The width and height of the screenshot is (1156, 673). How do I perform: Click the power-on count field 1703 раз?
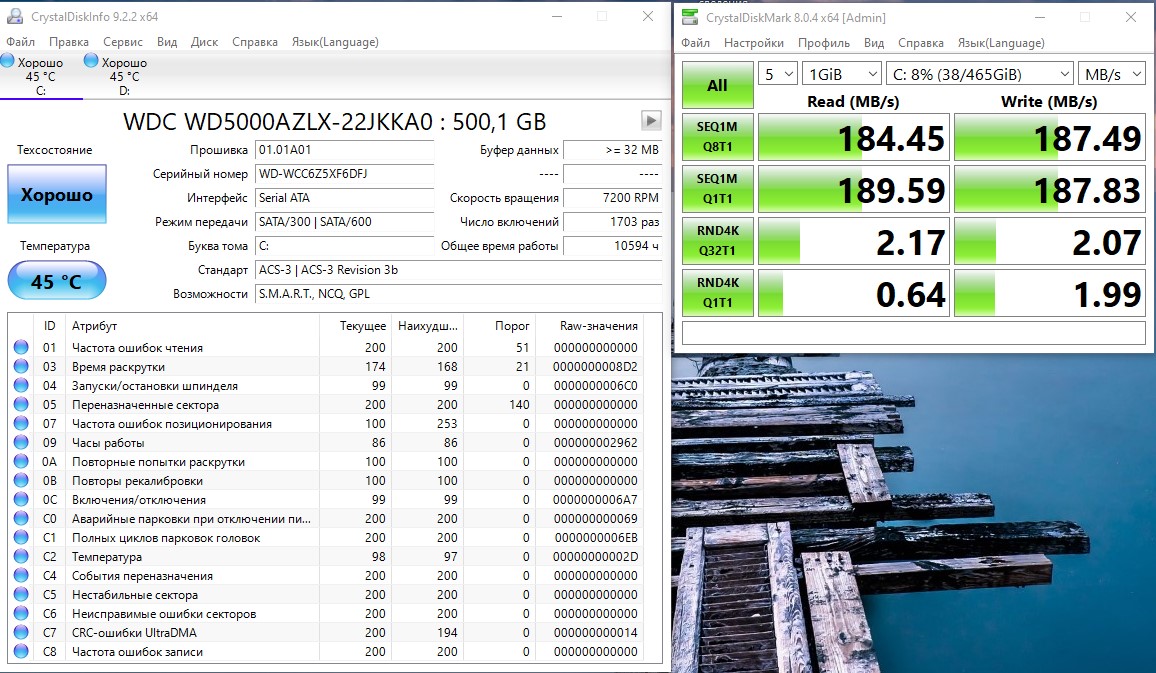613,222
